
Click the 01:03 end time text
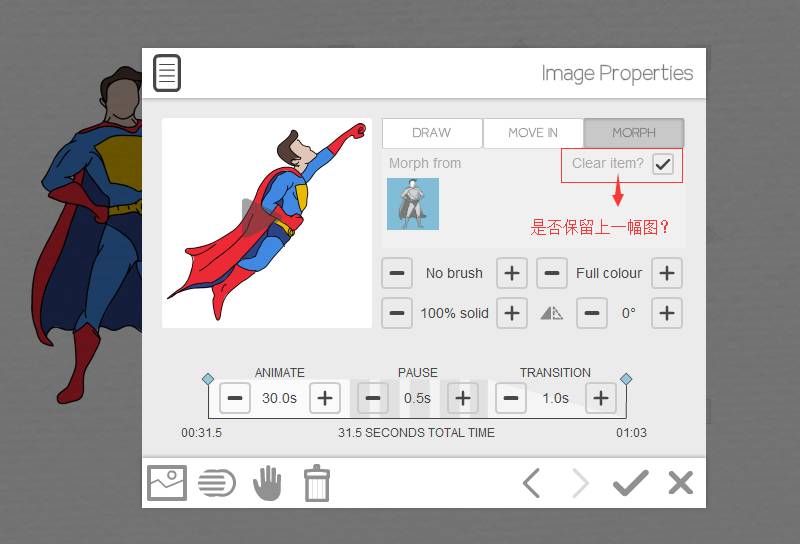[x=632, y=433]
